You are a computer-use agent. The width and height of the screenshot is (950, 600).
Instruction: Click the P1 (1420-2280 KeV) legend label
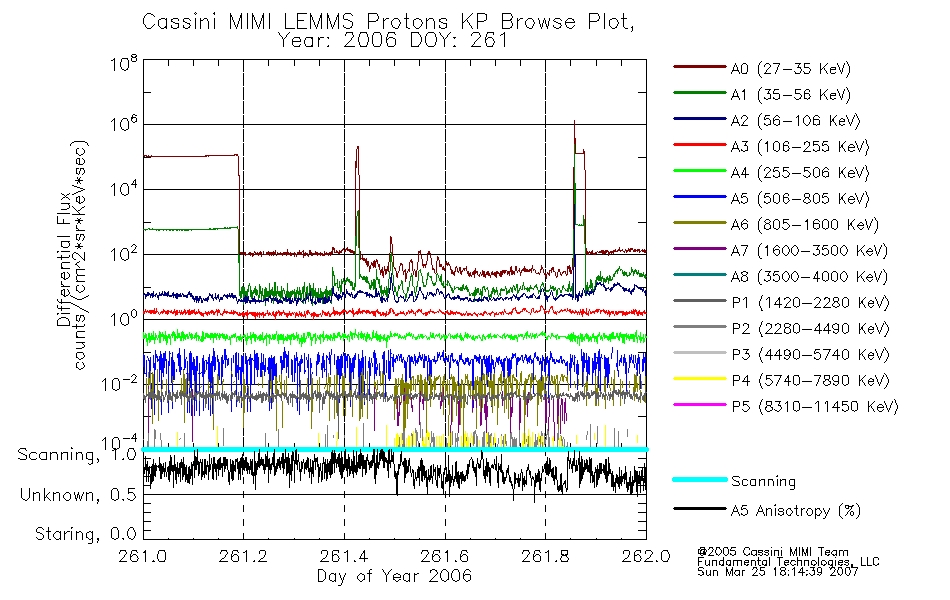click(x=810, y=303)
